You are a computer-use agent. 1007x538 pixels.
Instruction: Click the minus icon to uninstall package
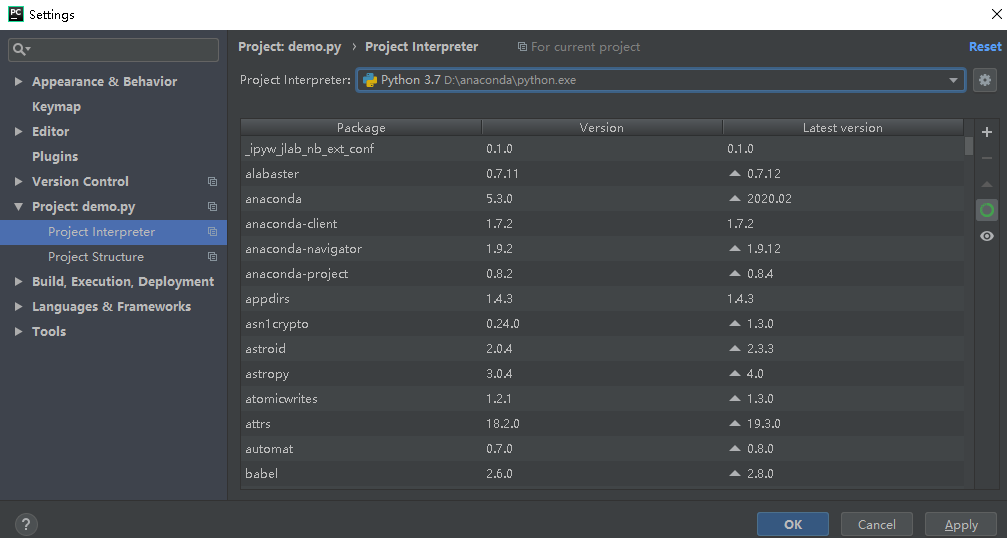point(987,158)
